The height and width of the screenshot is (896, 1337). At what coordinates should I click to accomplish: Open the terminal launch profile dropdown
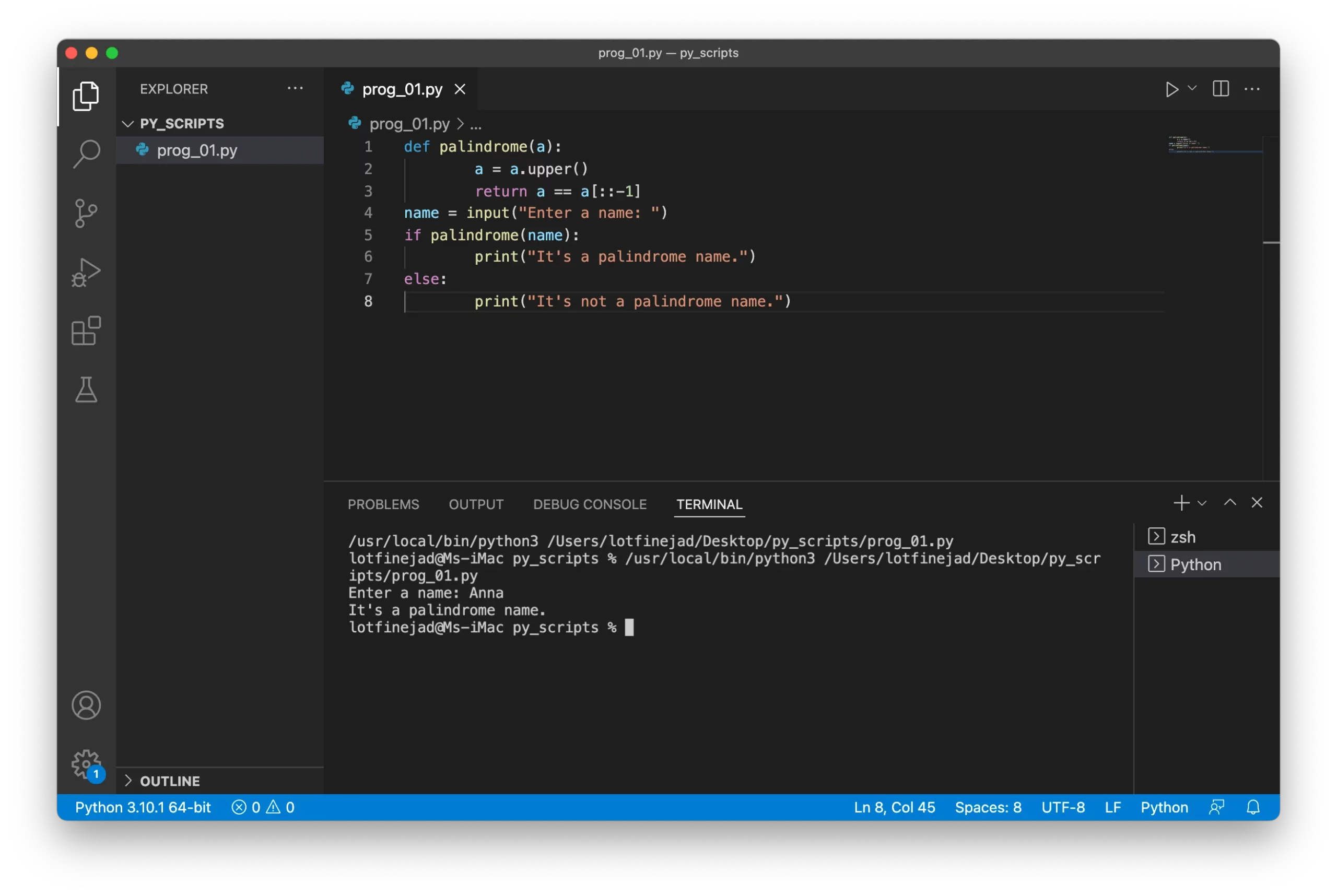pos(1202,503)
